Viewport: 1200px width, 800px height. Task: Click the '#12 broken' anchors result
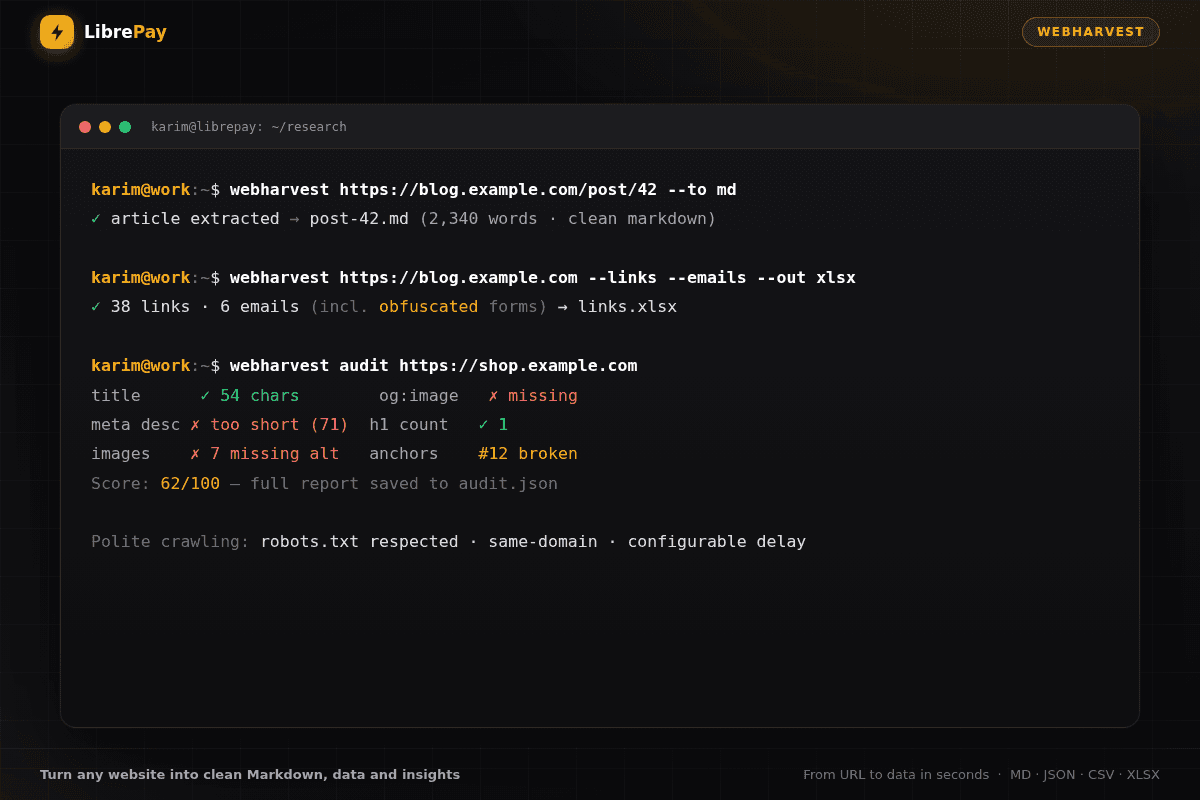pyautogui.click(x=528, y=454)
